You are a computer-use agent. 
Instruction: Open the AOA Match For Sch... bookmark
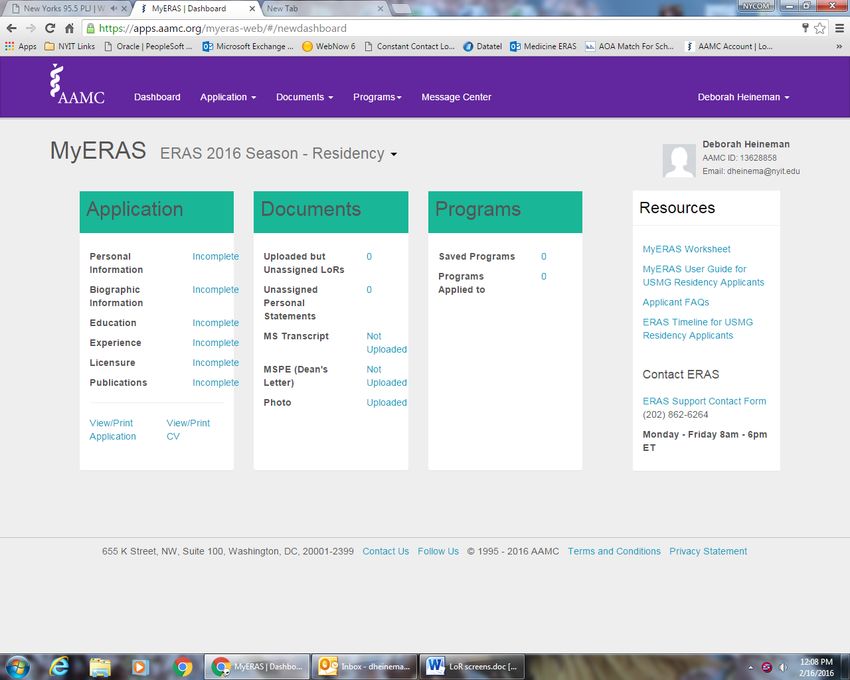[x=629, y=47]
